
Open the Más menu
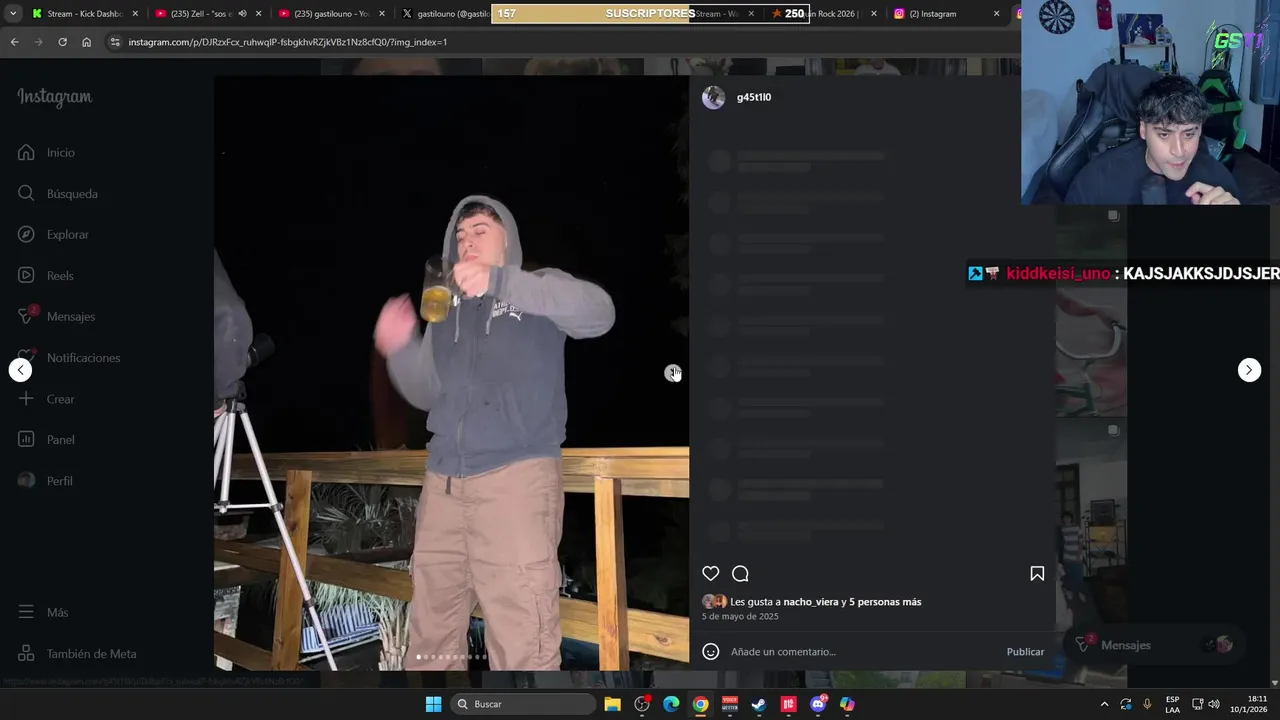43,612
